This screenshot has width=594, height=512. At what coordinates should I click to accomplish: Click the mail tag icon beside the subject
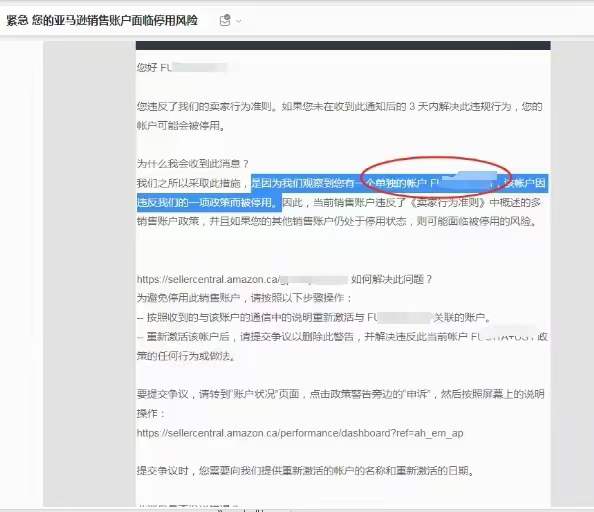tap(225, 20)
